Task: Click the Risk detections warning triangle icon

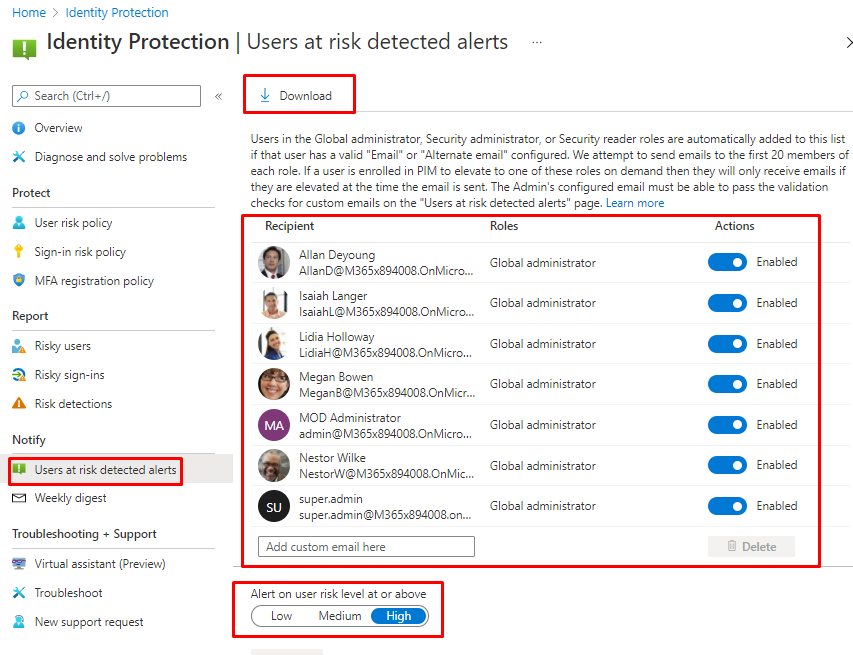Action: click(x=18, y=404)
